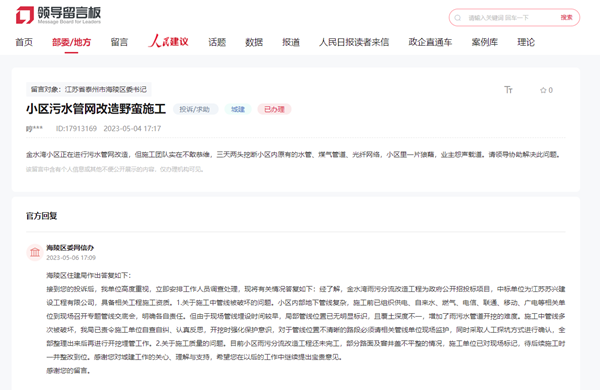This screenshot has height=390, width=600.
Task: Open the 理论 nav item
Action: coord(526,42)
